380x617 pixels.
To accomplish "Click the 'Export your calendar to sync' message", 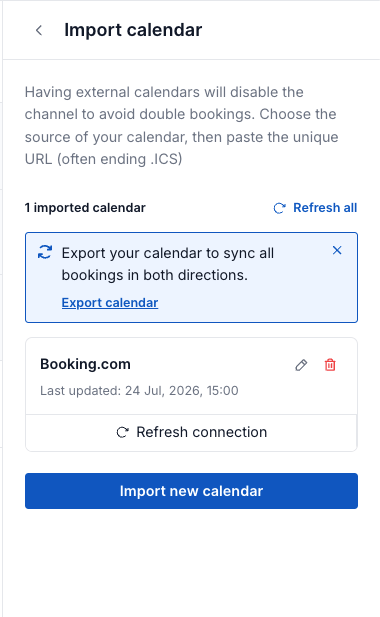I will (168, 253).
